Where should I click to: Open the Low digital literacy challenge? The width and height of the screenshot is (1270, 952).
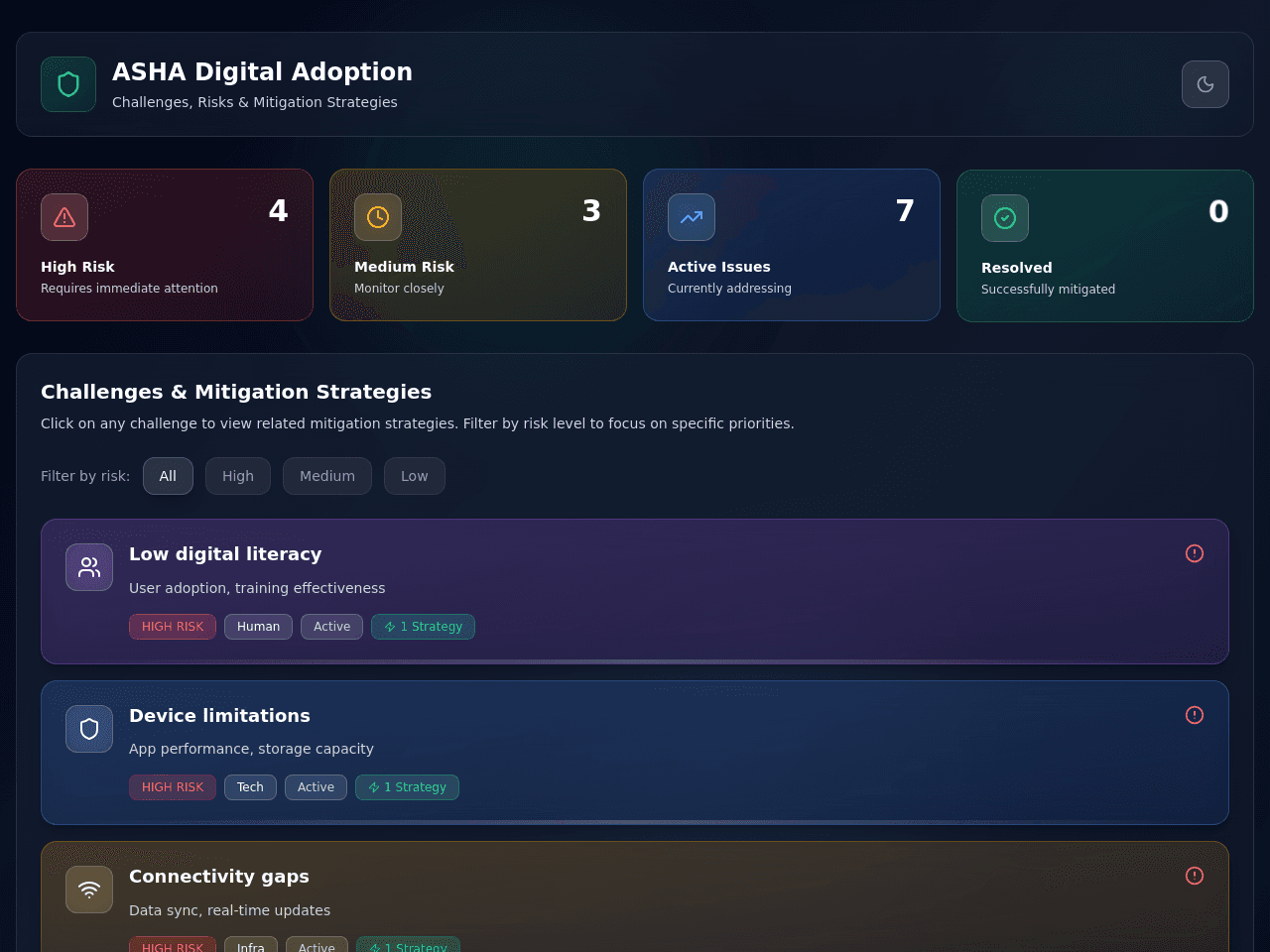635,591
